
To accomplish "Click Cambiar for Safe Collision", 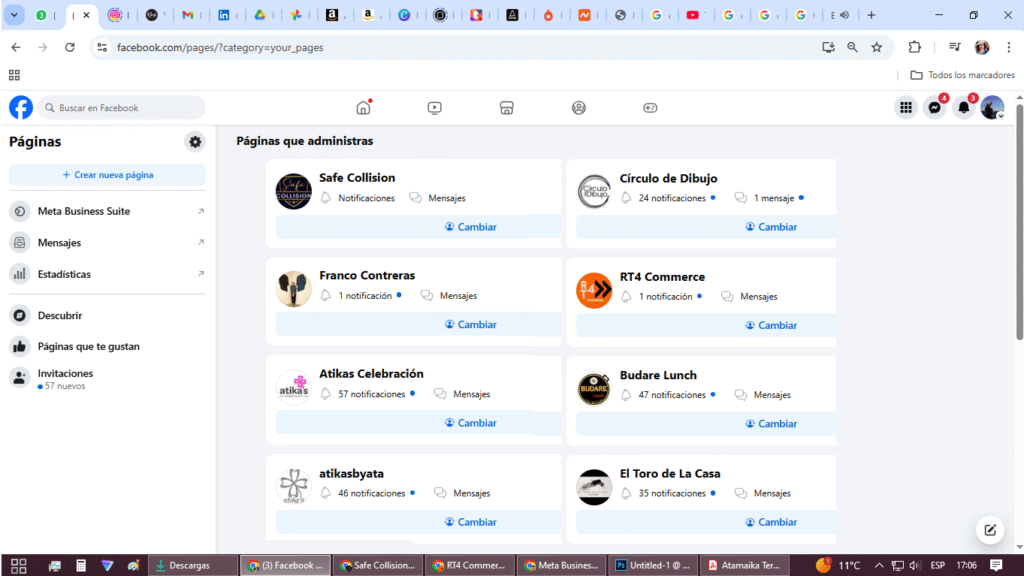I will pyautogui.click(x=419, y=227).
